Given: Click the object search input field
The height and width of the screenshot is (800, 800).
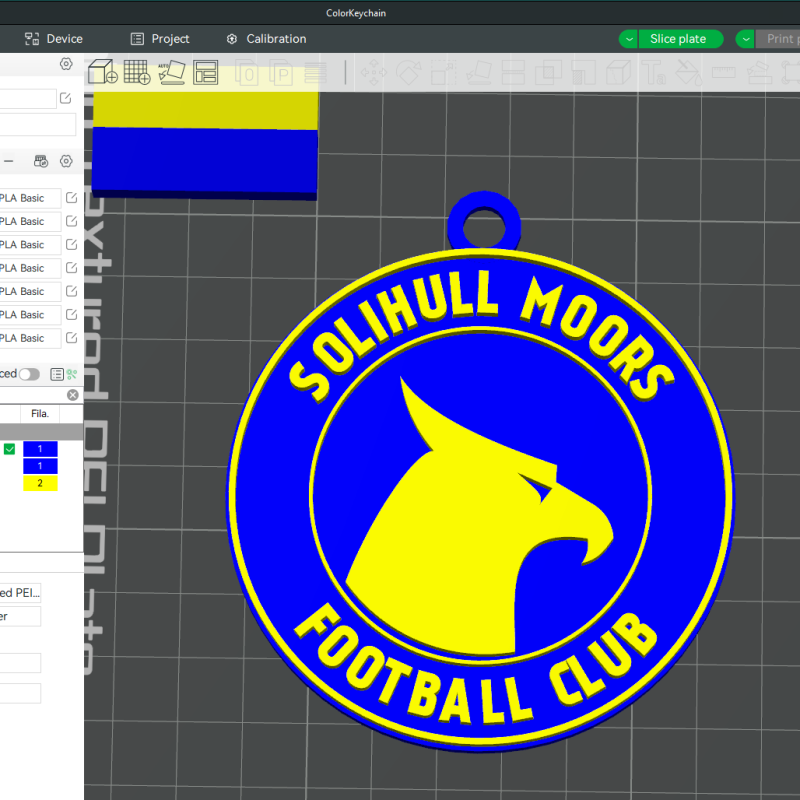Looking at the screenshot, I should 33,395.
